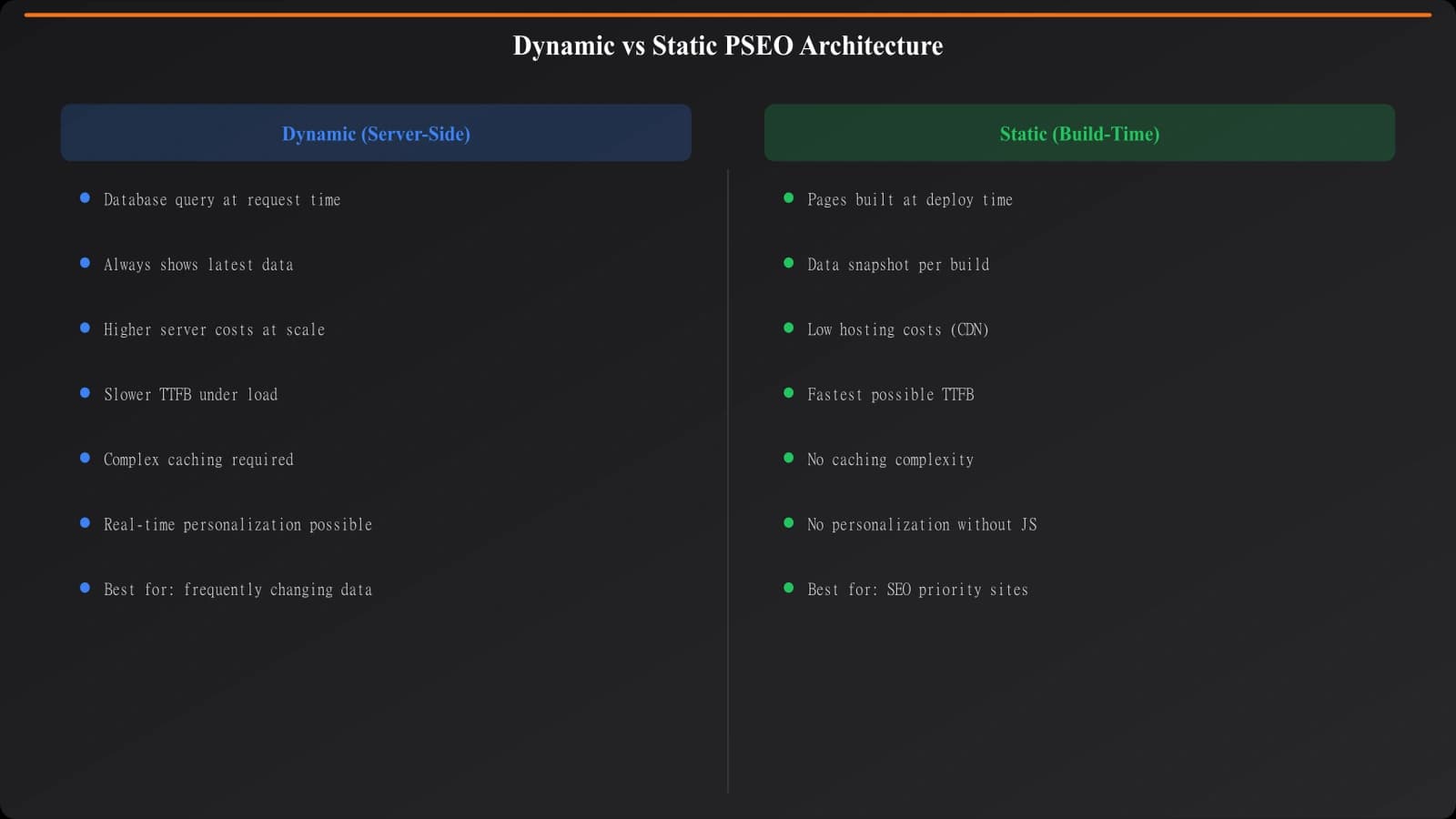The width and height of the screenshot is (1456, 819).
Task: Click the green bullet beside 'Pages built at deploy time'
Action: 789,197
